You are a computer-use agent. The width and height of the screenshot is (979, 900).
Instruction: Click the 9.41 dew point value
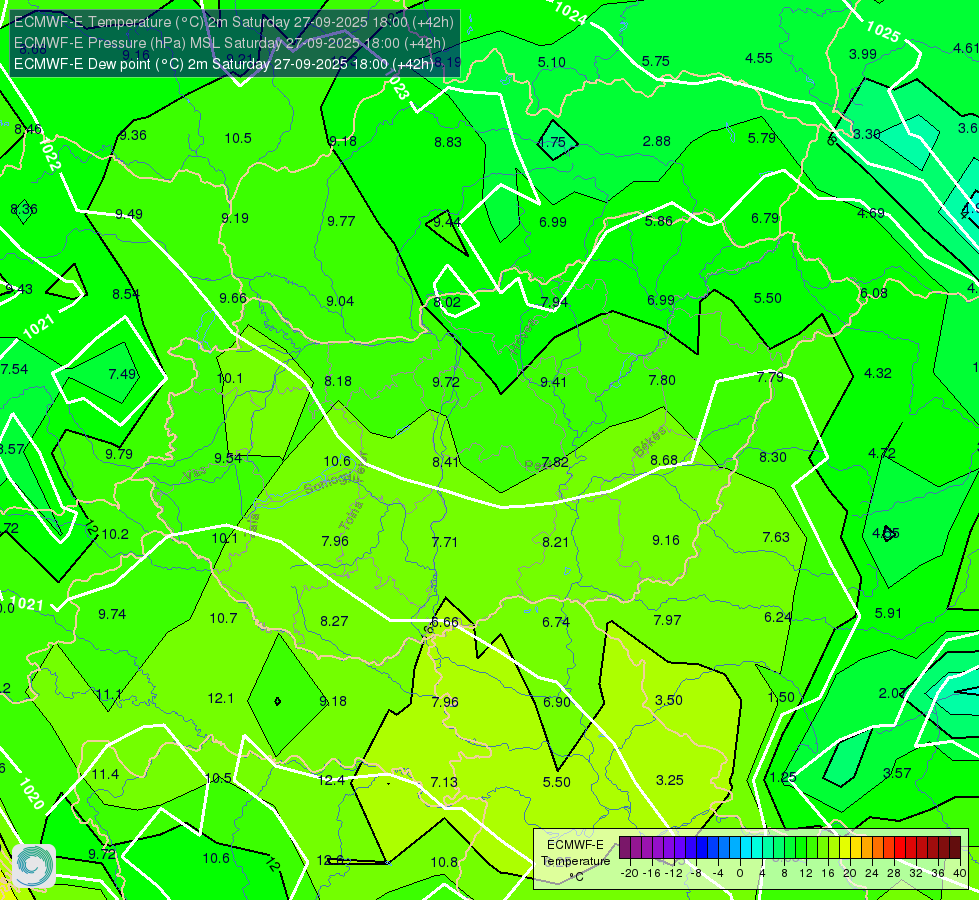553,382
